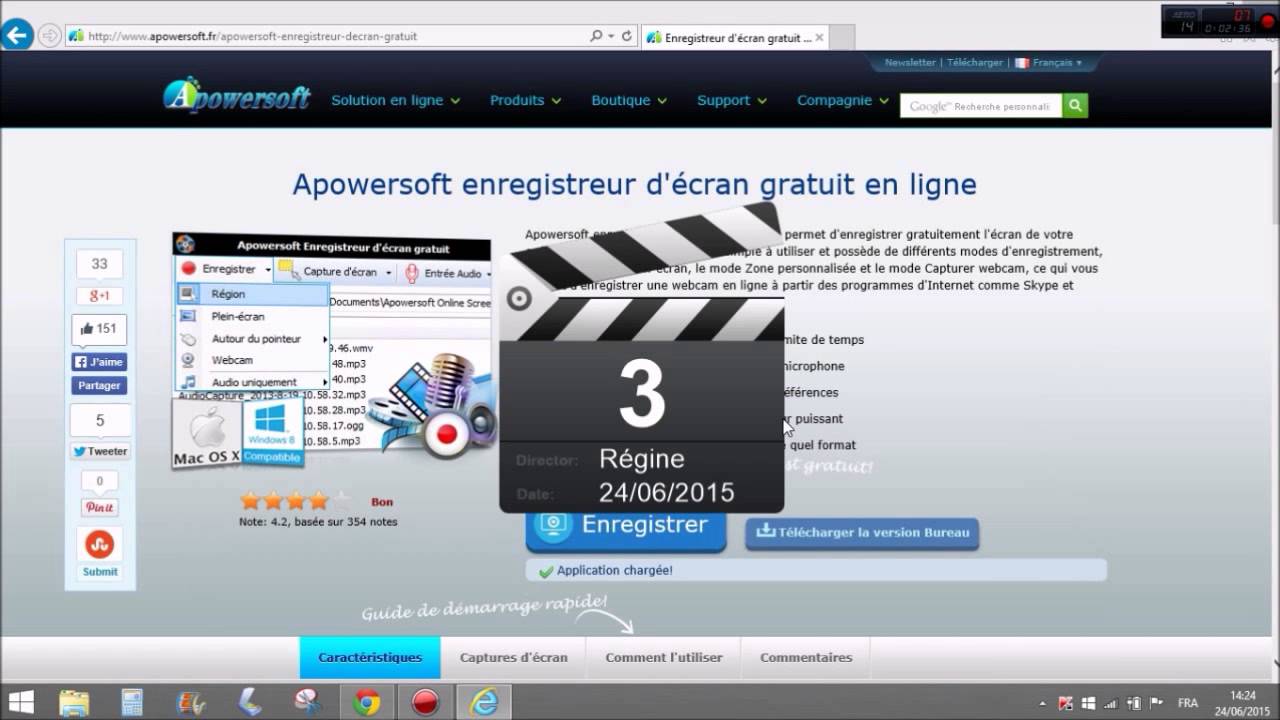
Task: Open the address bar autocomplete dropdown arrow
Action: tap(611, 36)
